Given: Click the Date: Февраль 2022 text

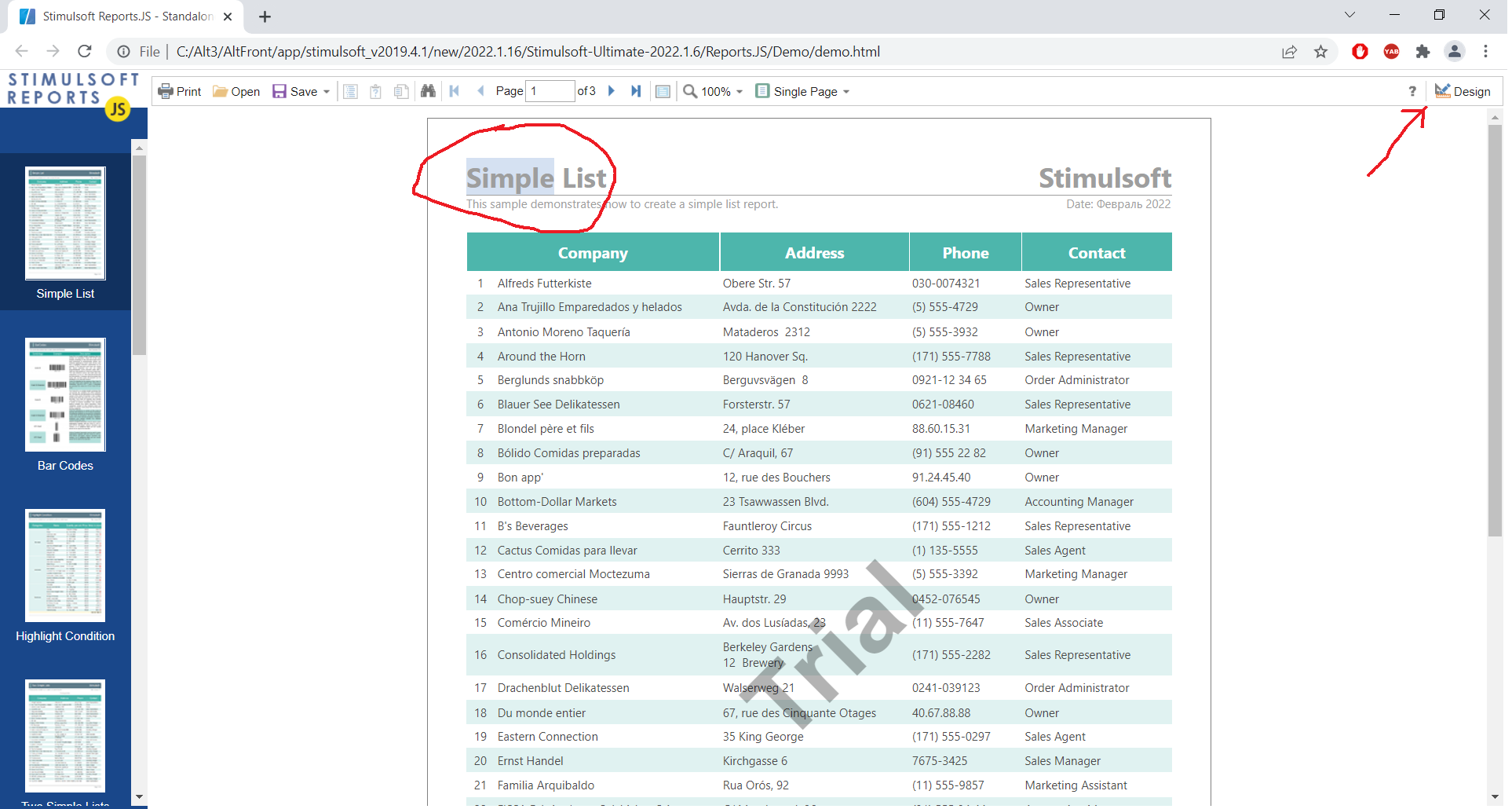Looking at the screenshot, I should (x=1118, y=204).
